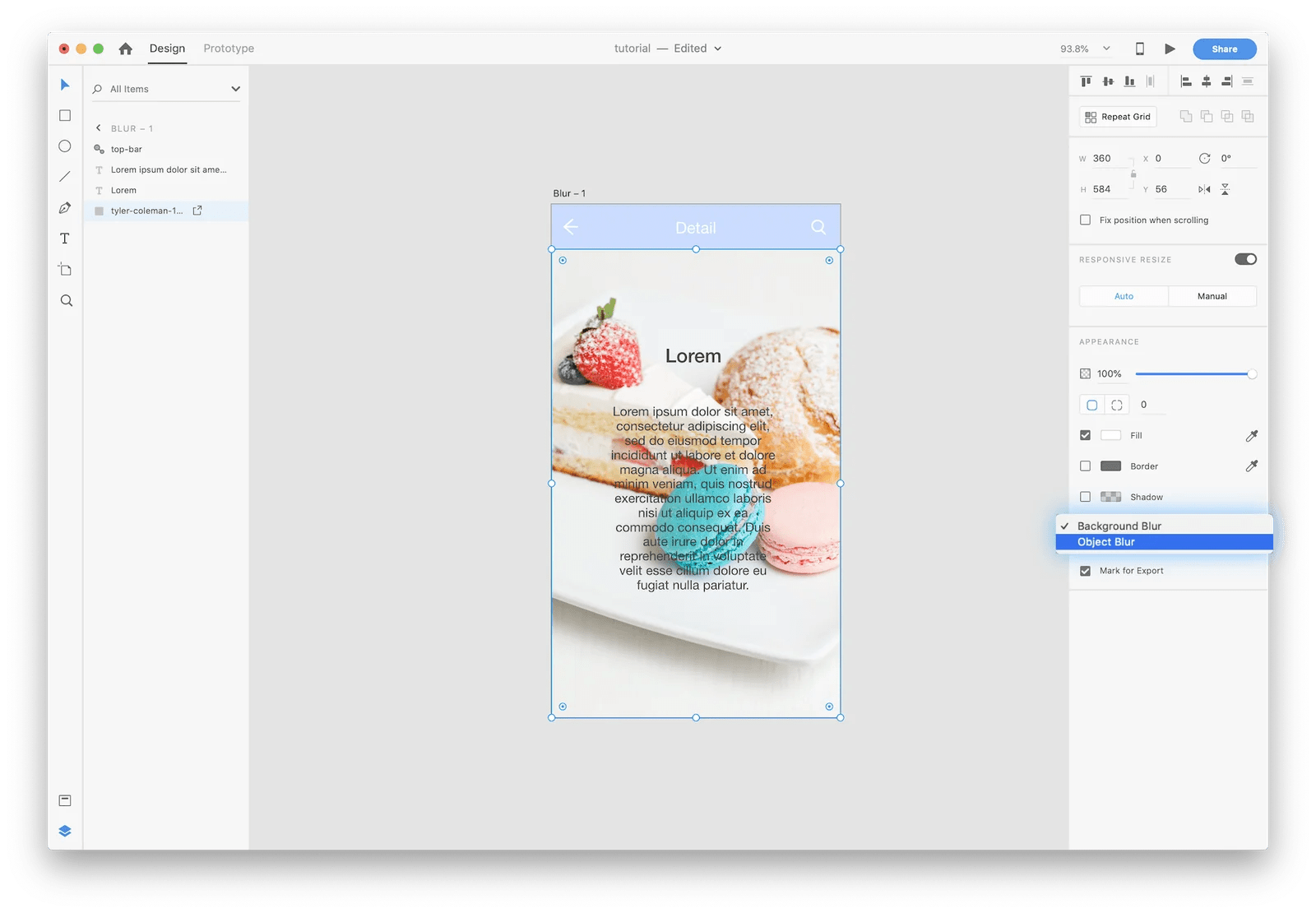This screenshot has height=913, width=1316.
Task: Open the Border color swatch
Action: pyautogui.click(x=1110, y=466)
